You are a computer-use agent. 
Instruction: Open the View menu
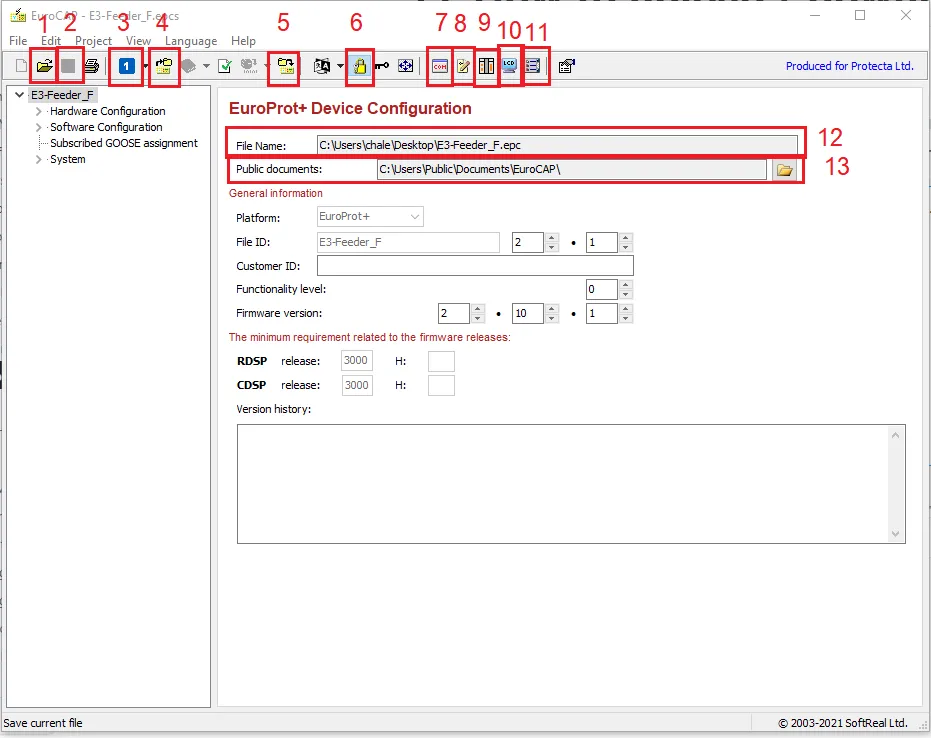coord(138,41)
